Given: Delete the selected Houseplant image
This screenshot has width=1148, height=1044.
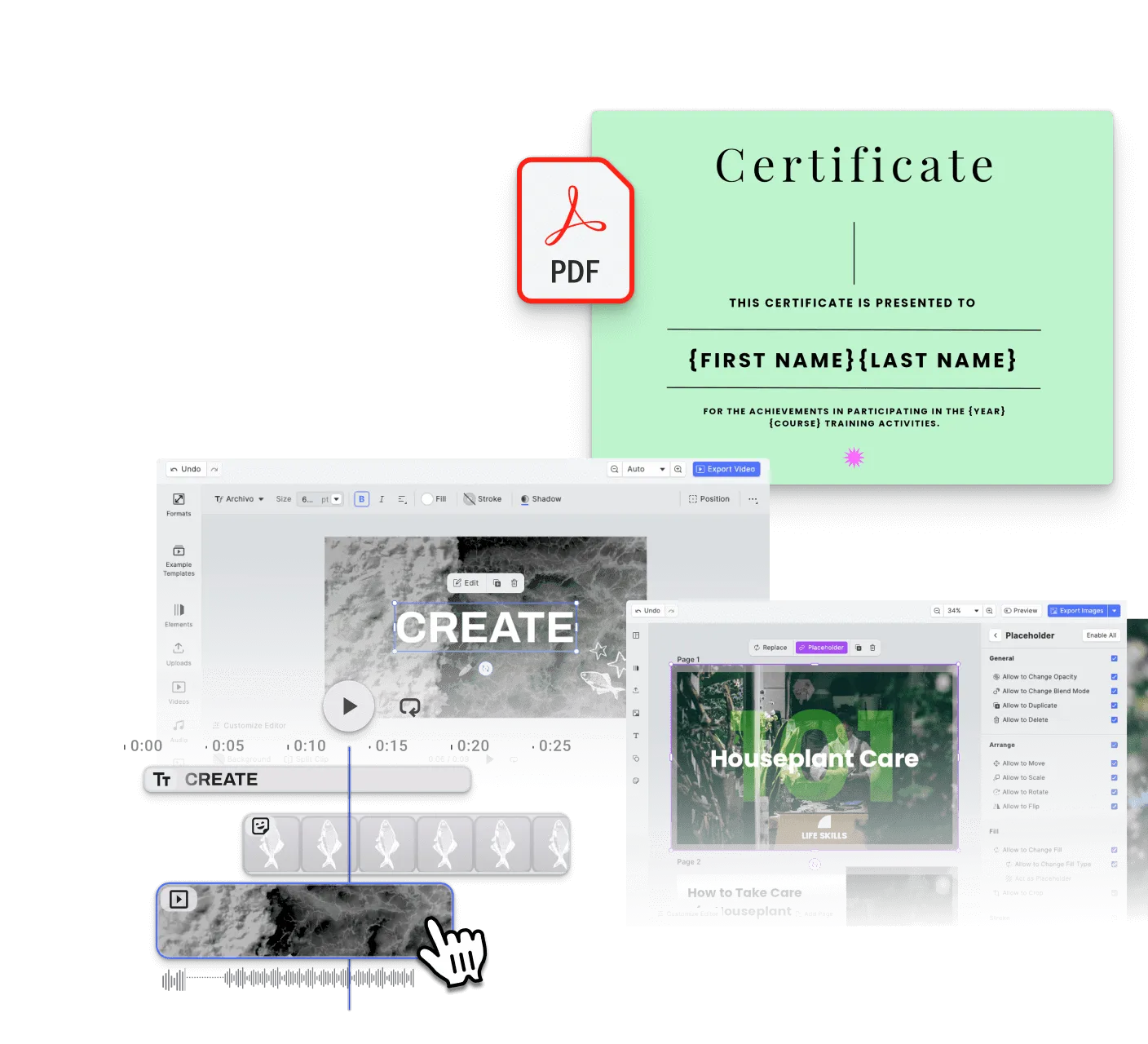Looking at the screenshot, I should [x=872, y=648].
